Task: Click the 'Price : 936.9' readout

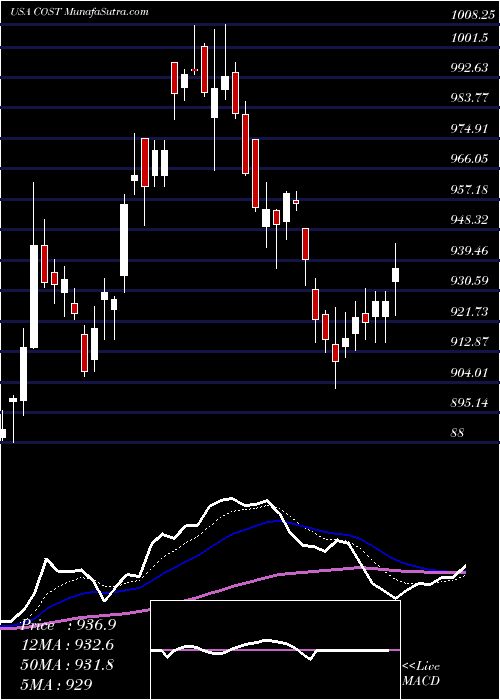Action: (68, 625)
